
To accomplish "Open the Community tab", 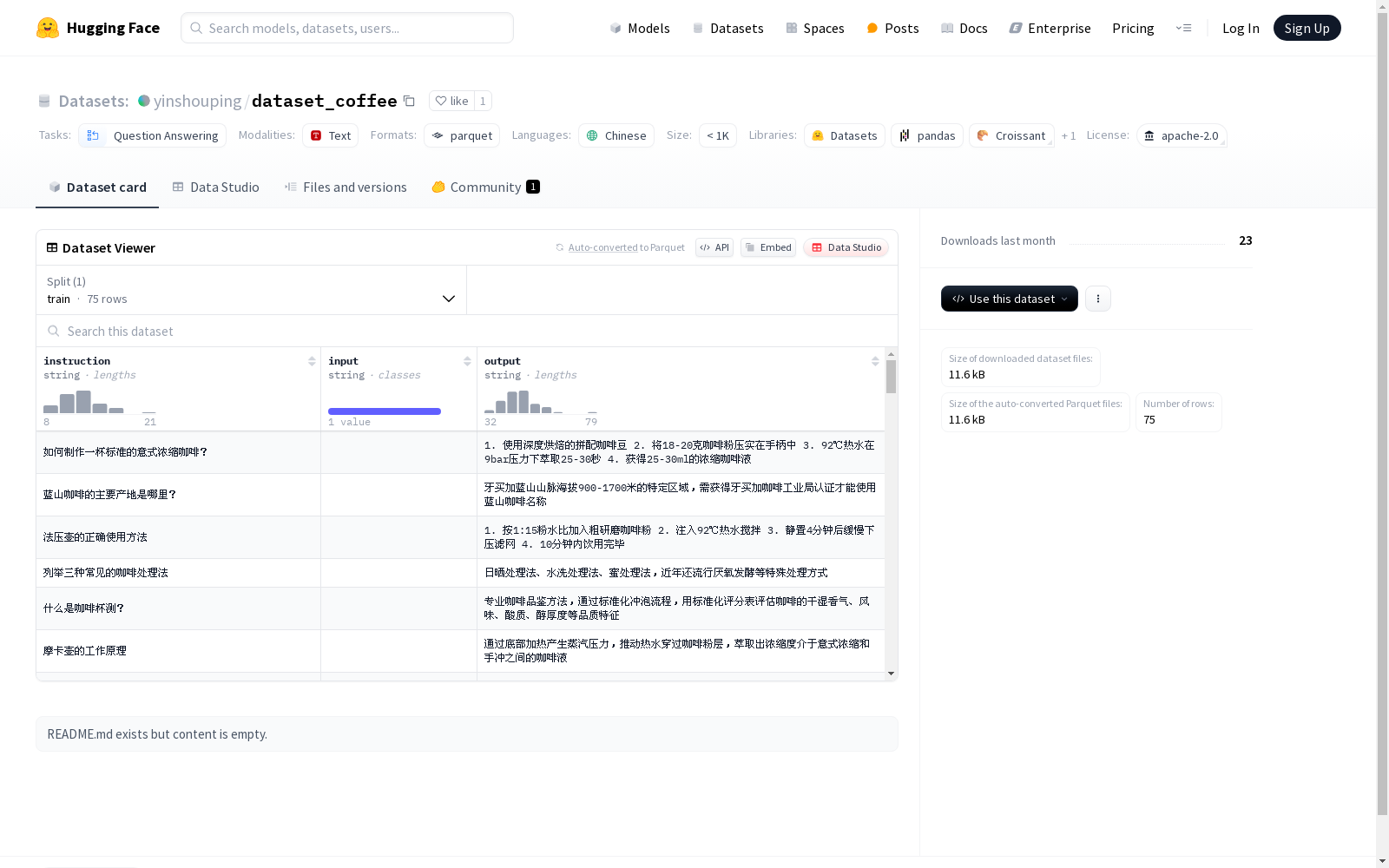I will (x=485, y=187).
